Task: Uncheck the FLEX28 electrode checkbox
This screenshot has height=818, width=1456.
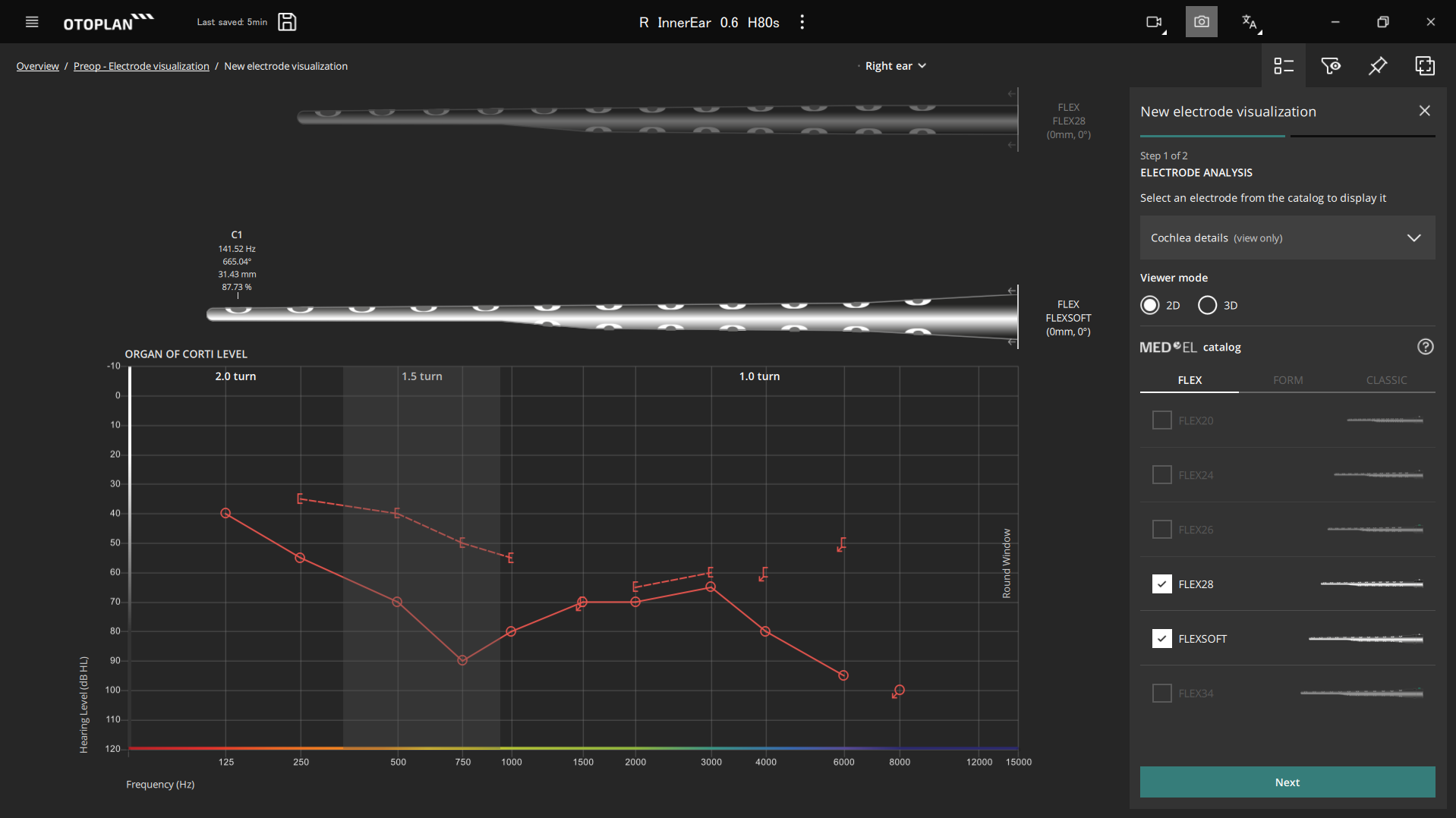Action: click(1161, 584)
